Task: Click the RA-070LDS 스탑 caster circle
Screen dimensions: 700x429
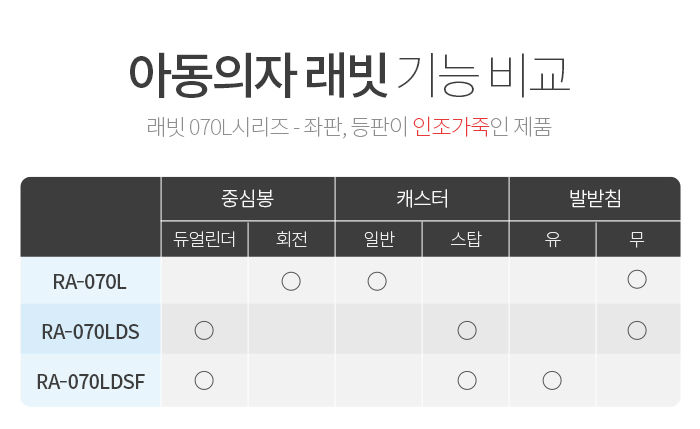Action: [x=467, y=331]
